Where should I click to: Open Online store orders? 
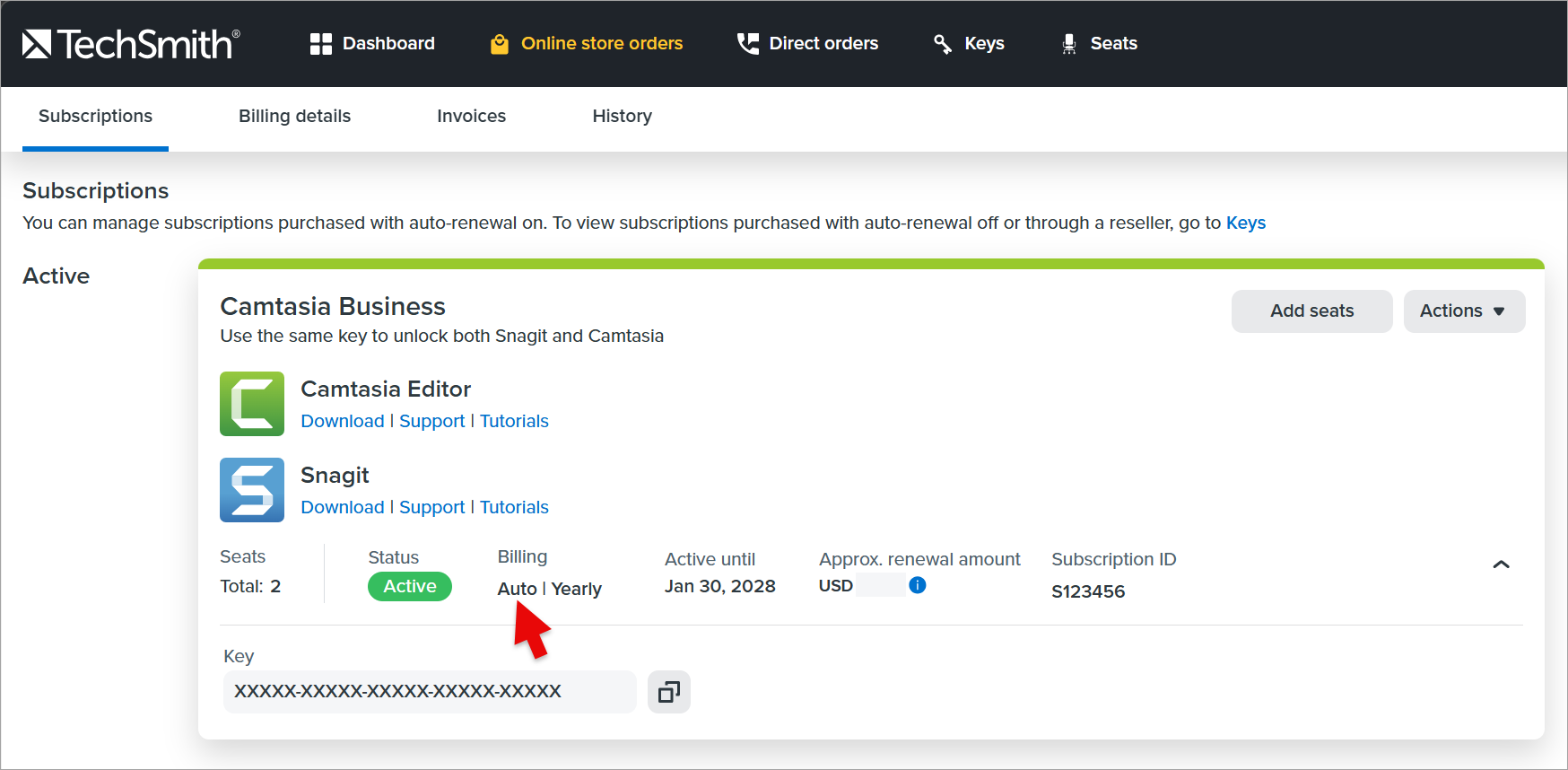587,44
